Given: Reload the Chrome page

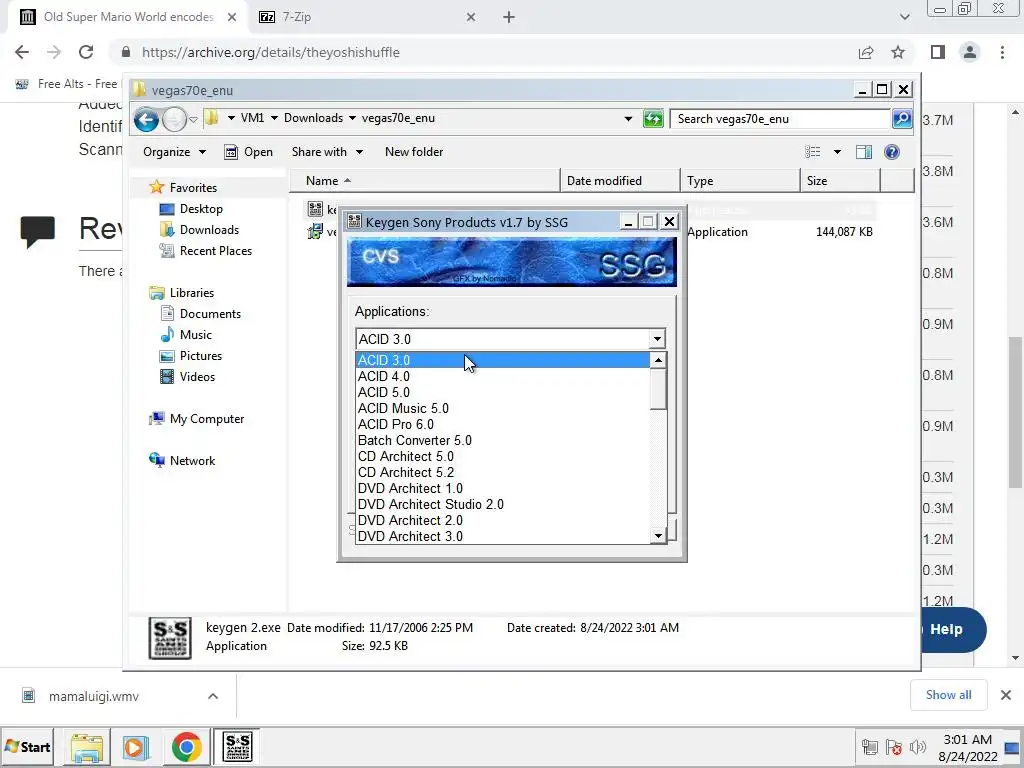Looking at the screenshot, I should pyautogui.click(x=86, y=52).
